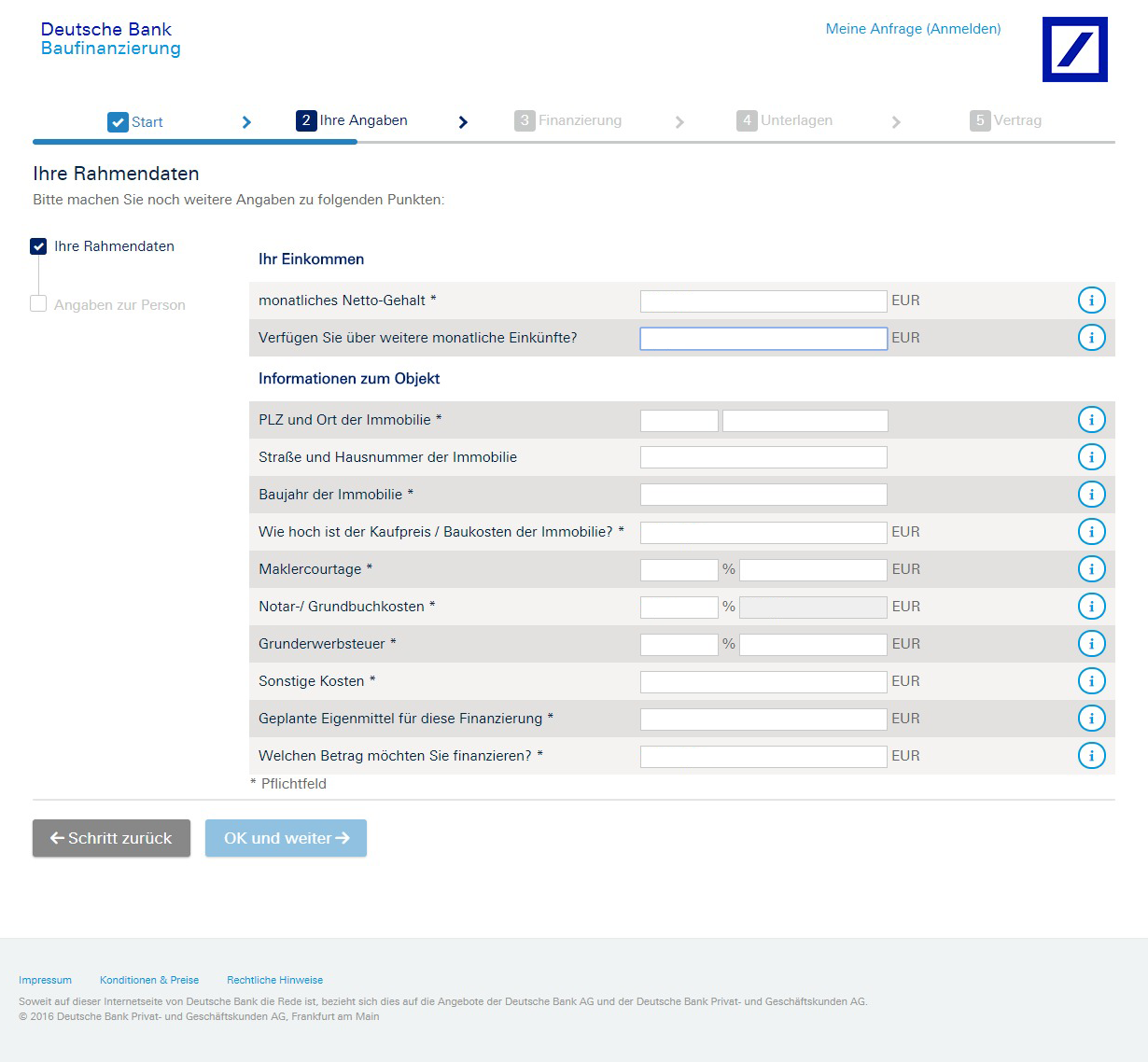Select step 2 Ihre Angaben
Screen dimensions: 1148x1062
[x=352, y=120]
